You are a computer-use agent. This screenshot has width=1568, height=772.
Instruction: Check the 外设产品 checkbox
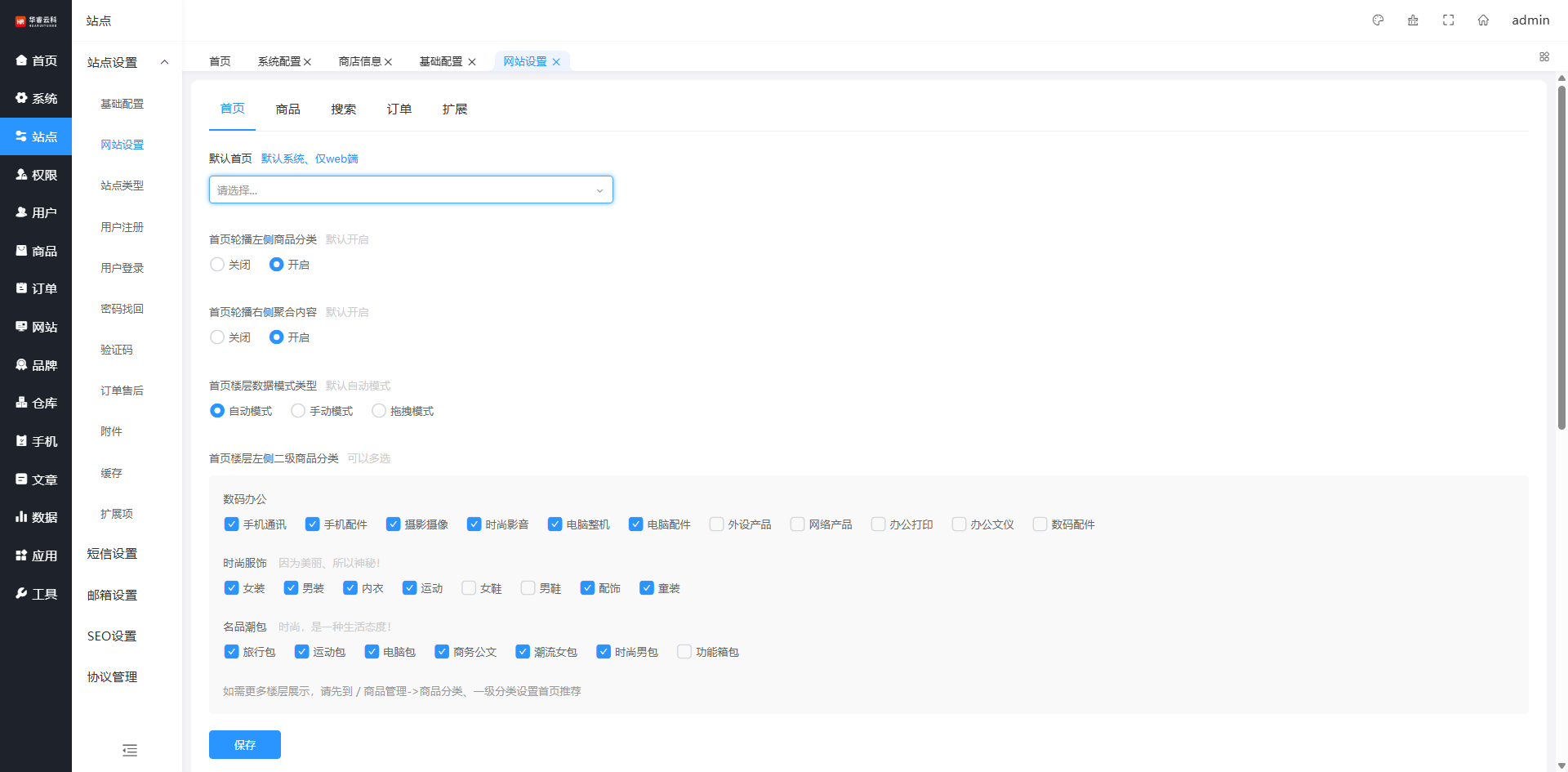[716, 524]
